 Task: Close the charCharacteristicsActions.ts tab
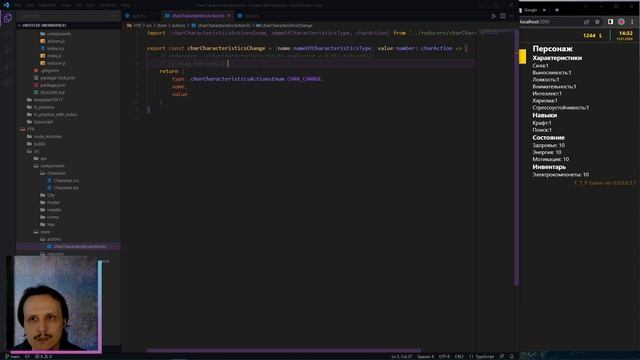(x=229, y=16)
